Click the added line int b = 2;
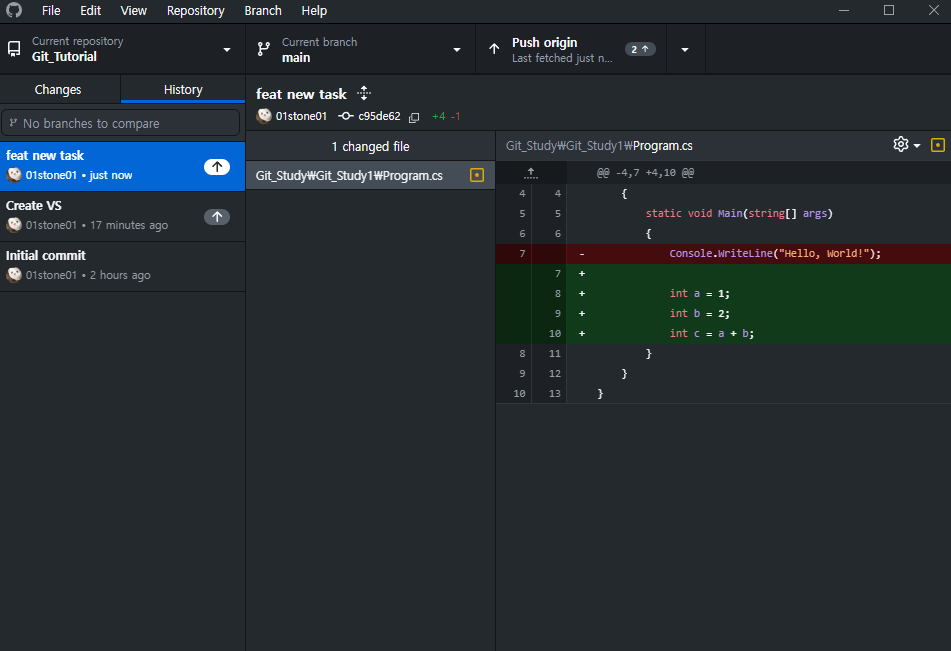The height and width of the screenshot is (651, 951). [723, 314]
